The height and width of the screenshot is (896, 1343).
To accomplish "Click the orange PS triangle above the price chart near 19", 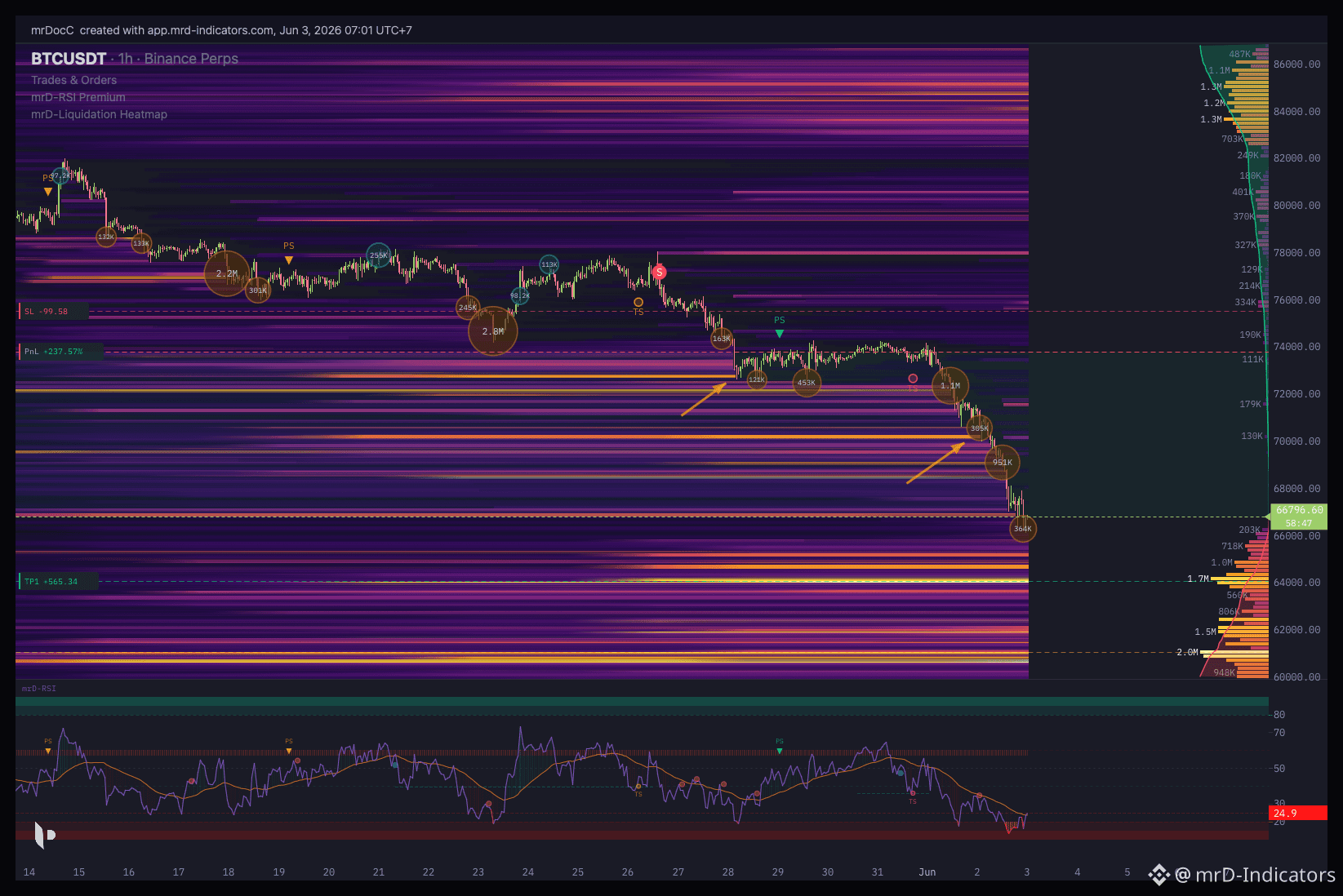I will 289,260.
